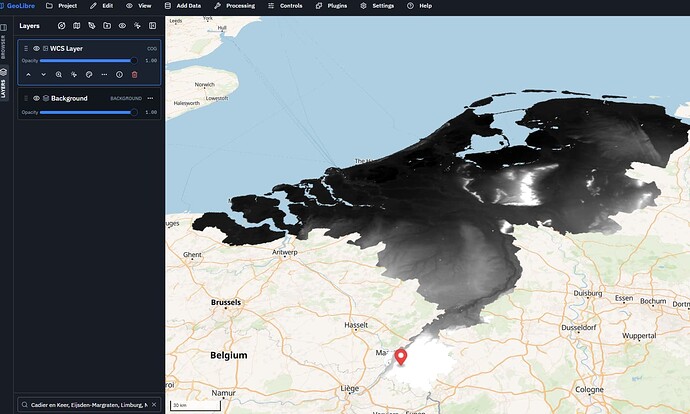Click the Brussels label on the map
Viewport: 690px width, 414px height.
click(x=226, y=302)
